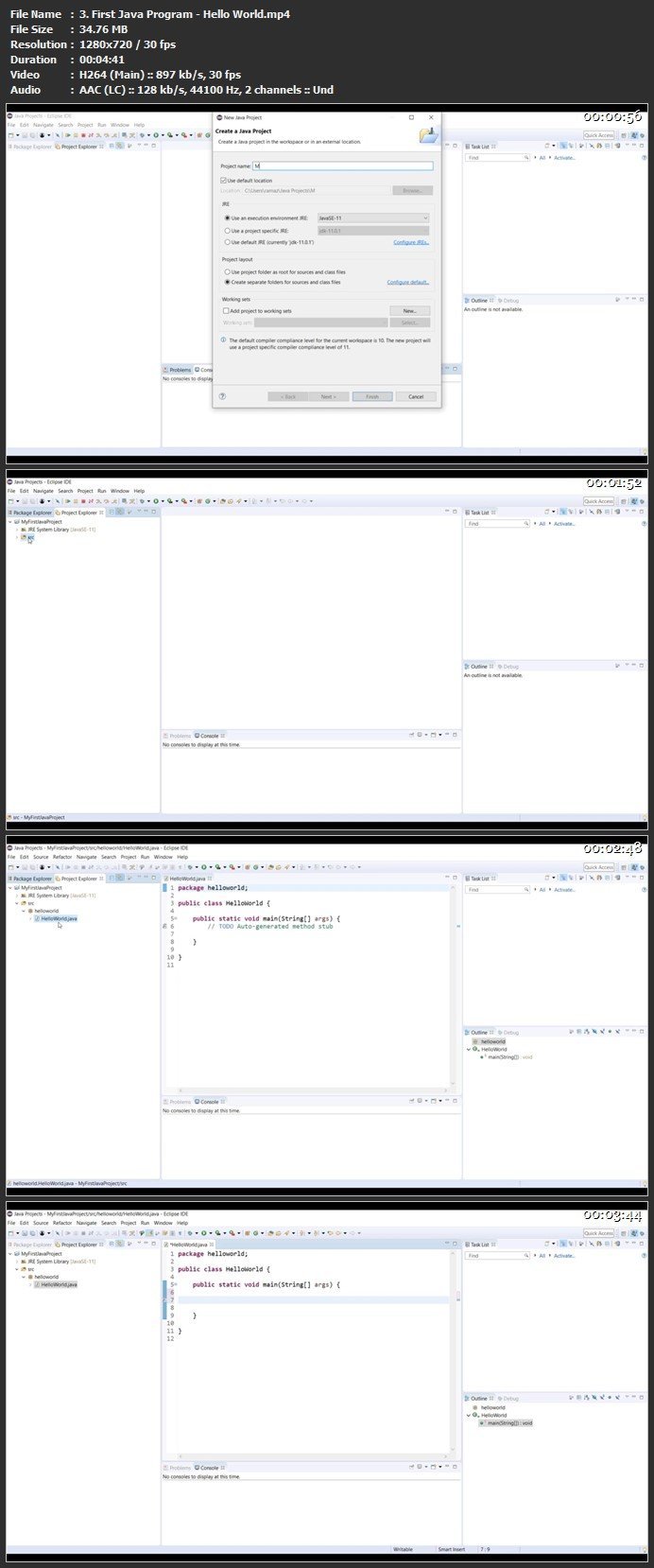Open the Navigate menu in the 00:03:44 frame
Screen dimensions: 654x1568
[87, 1223]
